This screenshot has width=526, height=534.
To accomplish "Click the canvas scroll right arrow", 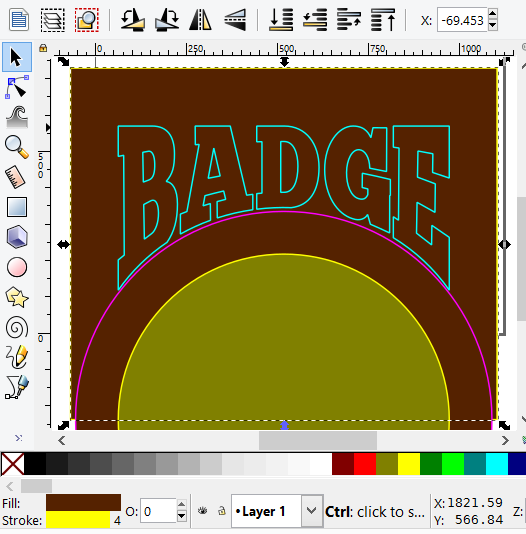I will tap(505, 440).
